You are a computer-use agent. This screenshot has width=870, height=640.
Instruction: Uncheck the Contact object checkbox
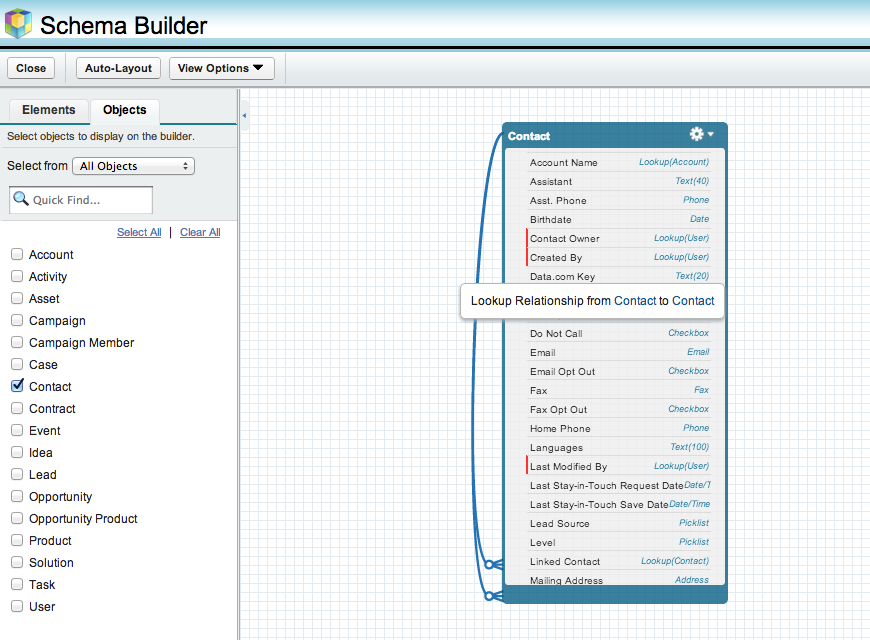pyautogui.click(x=17, y=386)
